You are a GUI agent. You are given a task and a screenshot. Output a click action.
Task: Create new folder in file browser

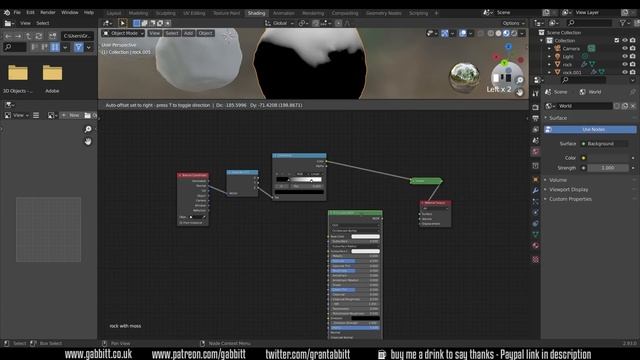click(x=52, y=36)
